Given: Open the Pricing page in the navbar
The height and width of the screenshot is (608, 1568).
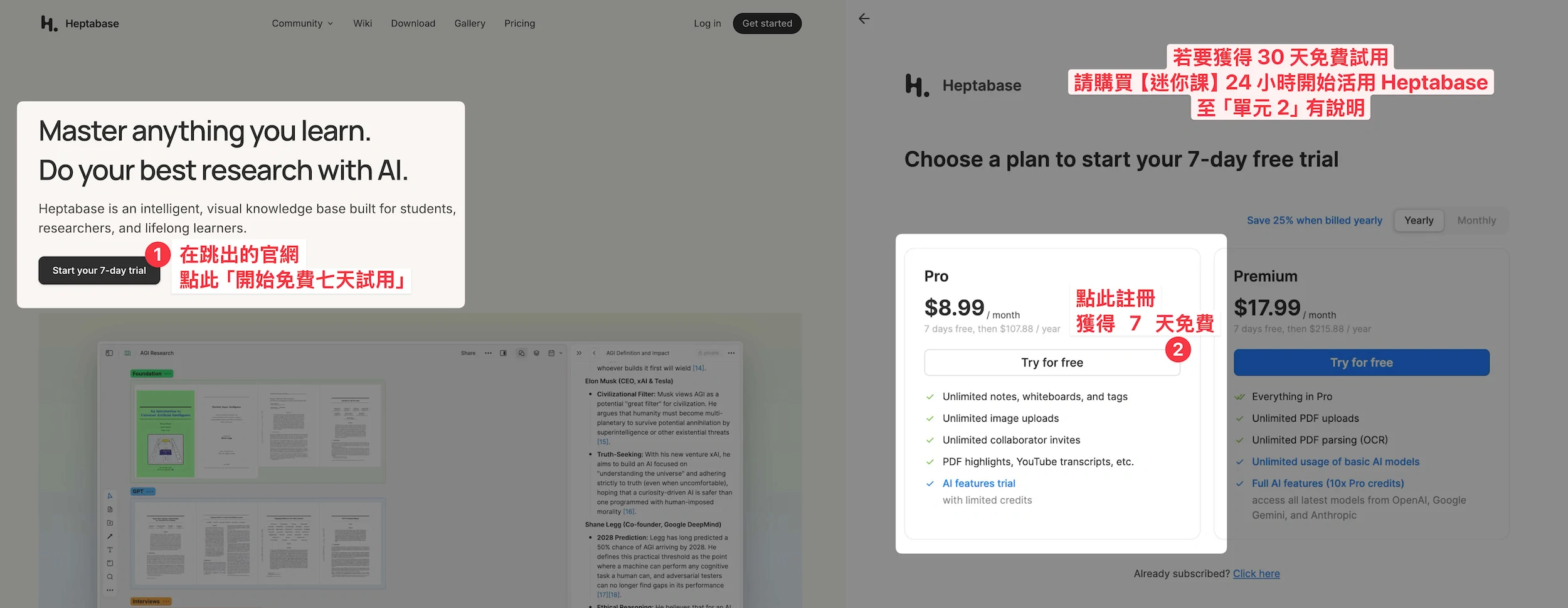Looking at the screenshot, I should pyautogui.click(x=519, y=24).
